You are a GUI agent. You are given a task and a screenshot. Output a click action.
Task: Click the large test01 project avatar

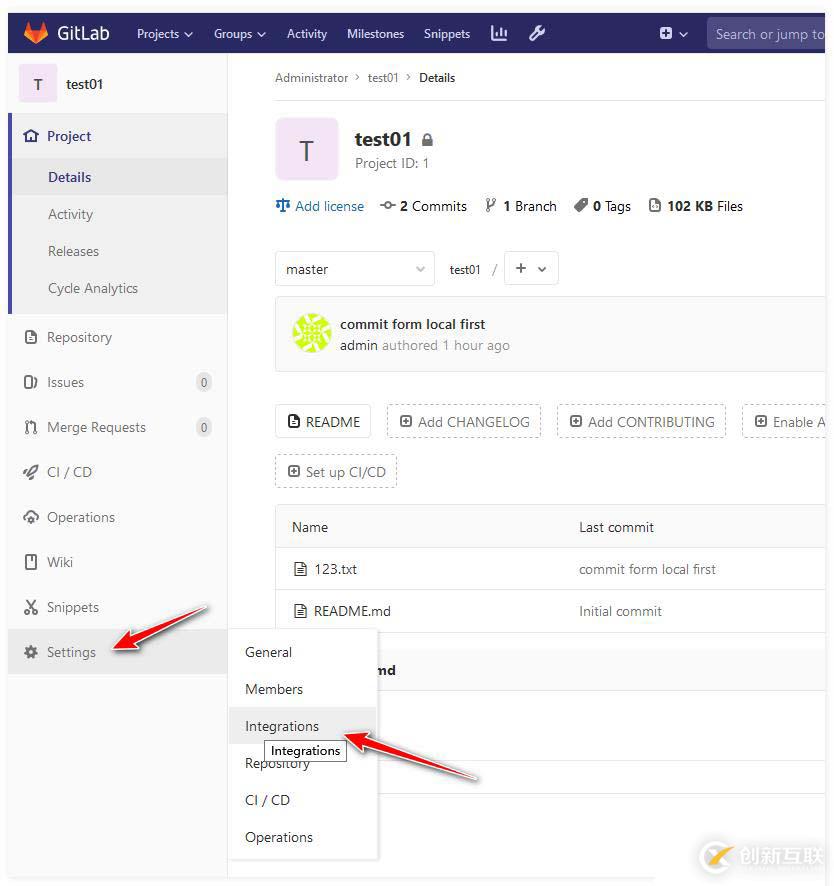[x=306, y=149]
